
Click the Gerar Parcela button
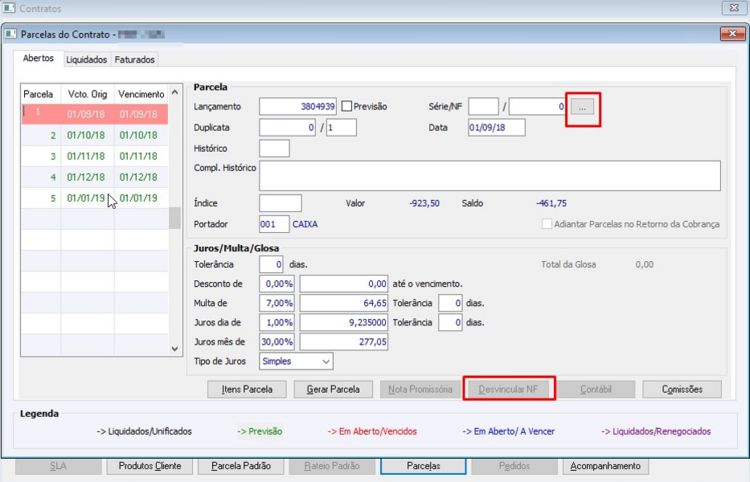pyautogui.click(x=333, y=389)
